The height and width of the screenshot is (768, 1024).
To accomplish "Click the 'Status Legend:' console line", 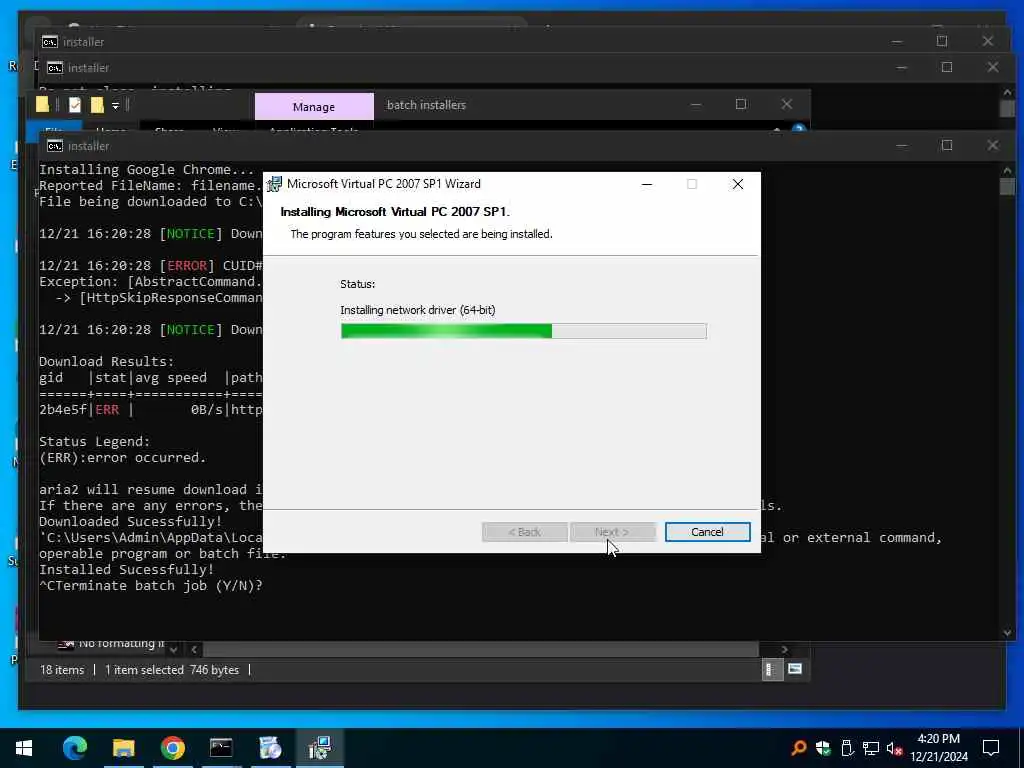I will 95,441.
